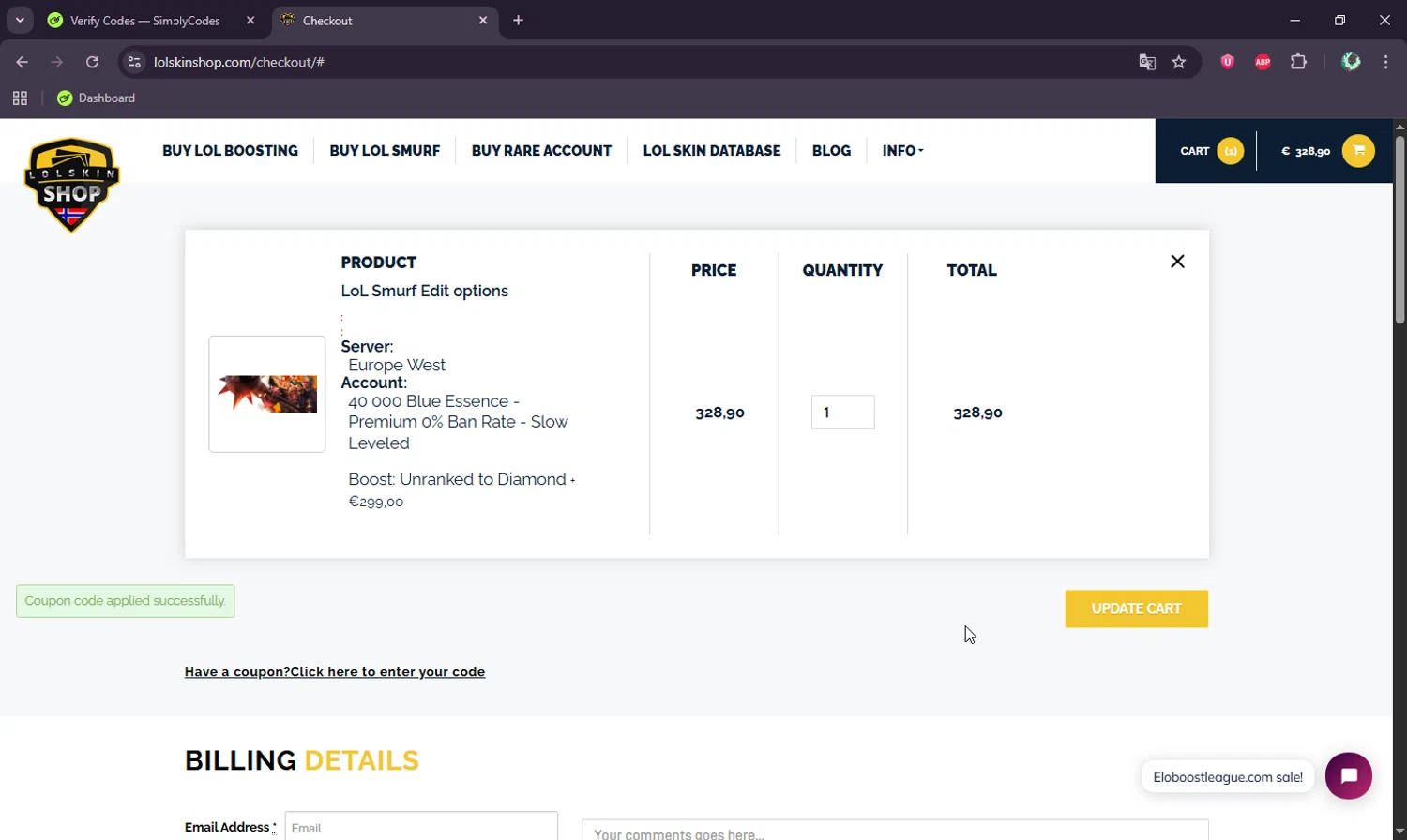Click the 328,90 value in Price column
The width and height of the screenshot is (1407, 840).
[719, 412]
